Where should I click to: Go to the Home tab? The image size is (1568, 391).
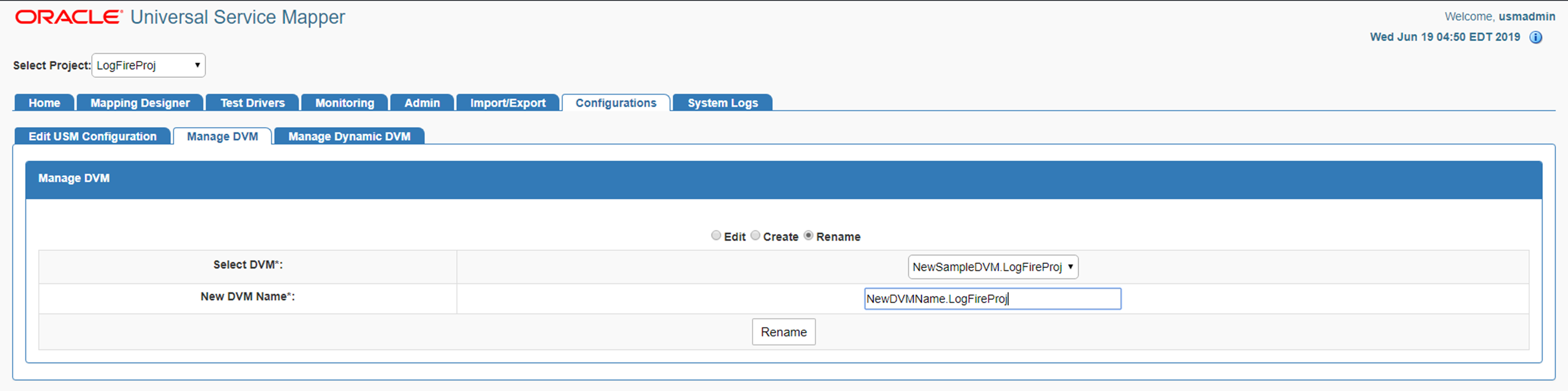click(44, 103)
